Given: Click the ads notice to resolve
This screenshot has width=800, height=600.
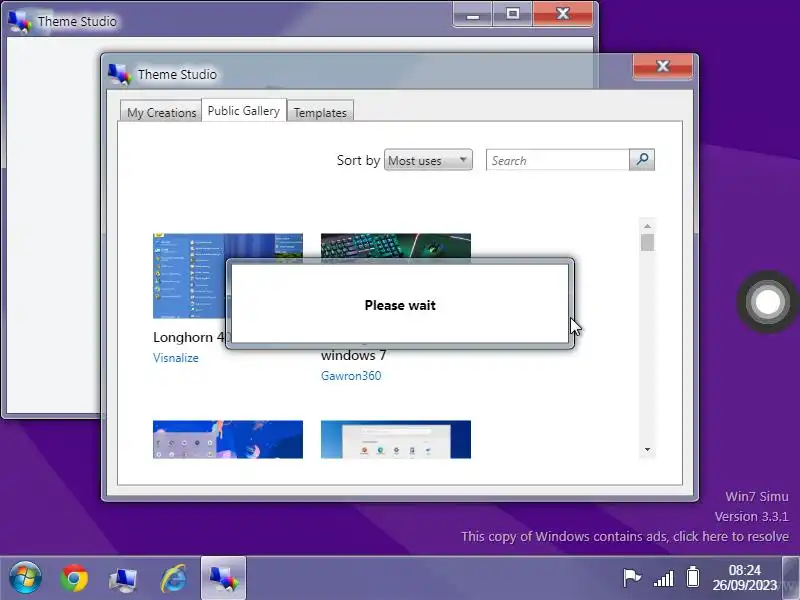Looking at the screenshot, I should [x=624, y=536].
